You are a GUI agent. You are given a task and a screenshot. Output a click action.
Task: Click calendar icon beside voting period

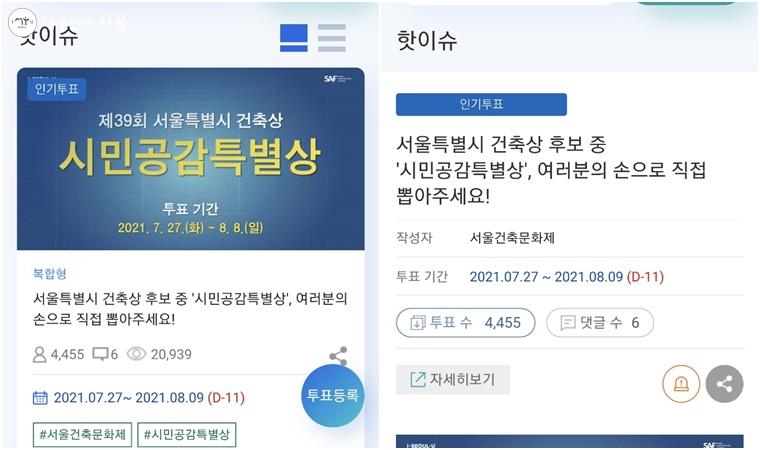click(40, 398)
